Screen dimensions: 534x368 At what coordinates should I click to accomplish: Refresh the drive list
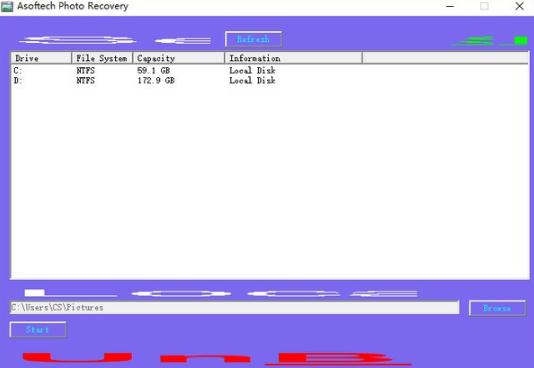(253, 39)
